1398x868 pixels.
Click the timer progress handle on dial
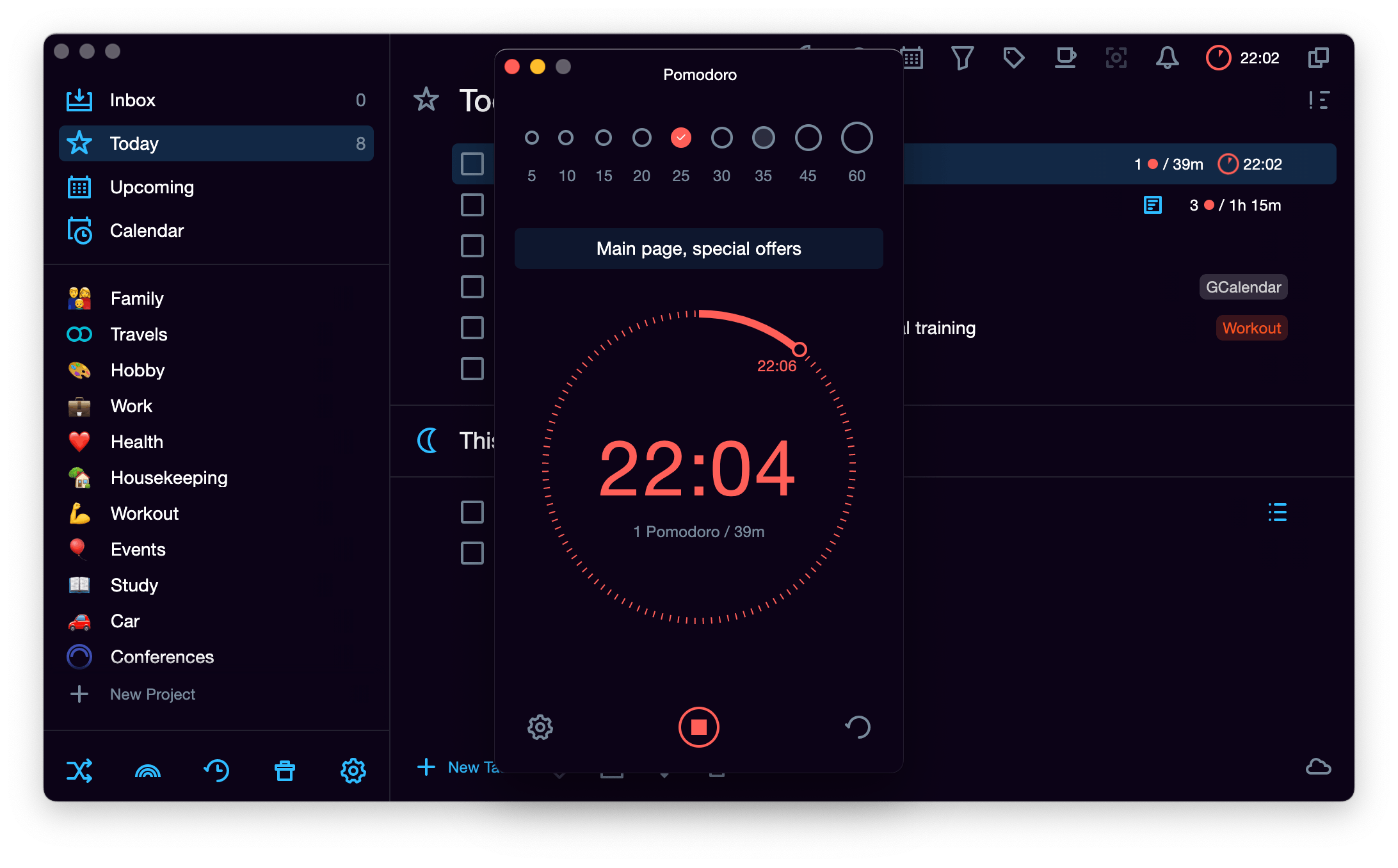coord(799,350)
